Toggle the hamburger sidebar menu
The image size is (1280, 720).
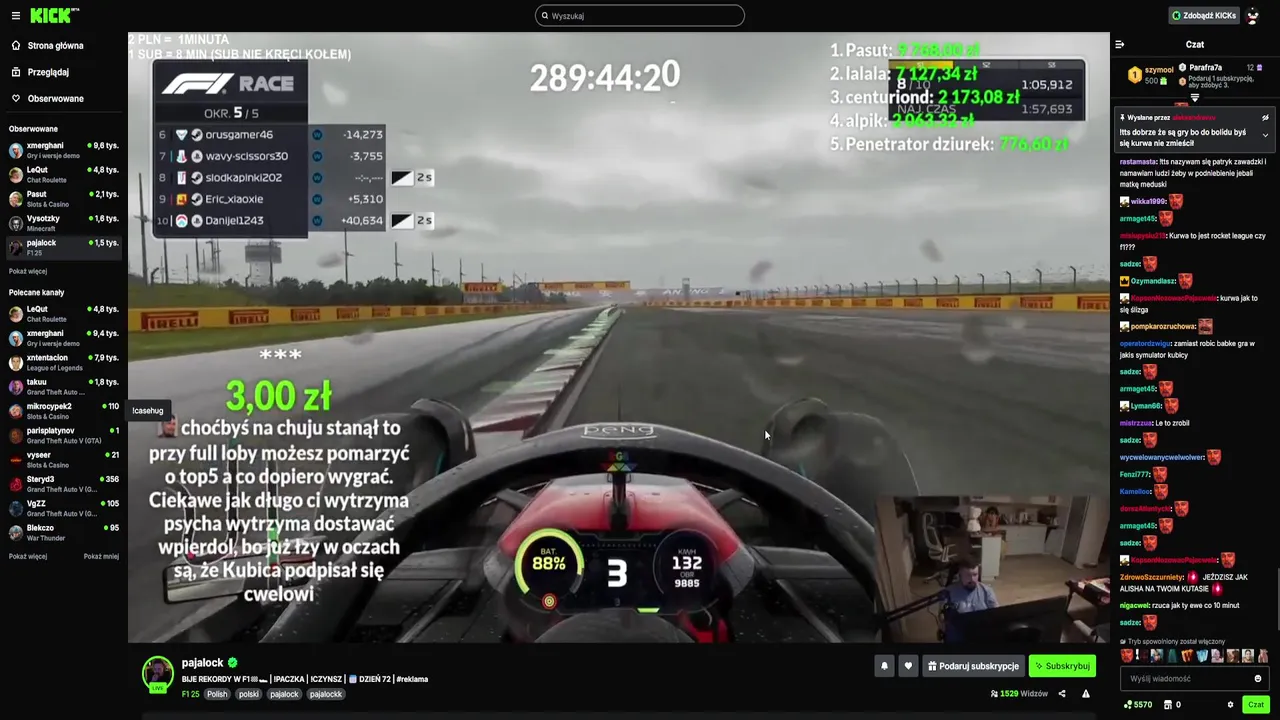(15, 16)
